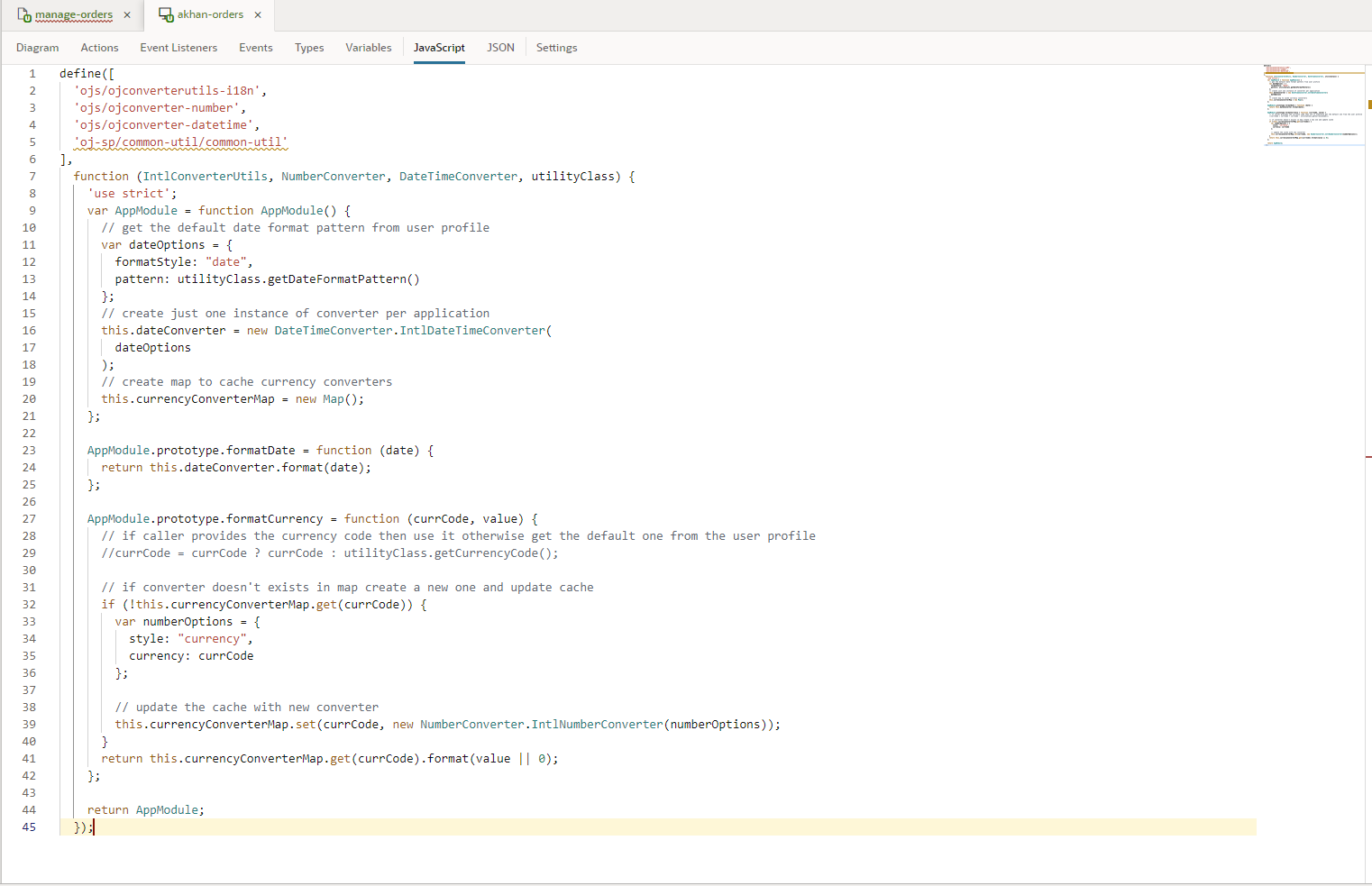This screenshot has width=1372, height=886.
Task: Click the 'return AppModule;' line
Action: (146, 810)
